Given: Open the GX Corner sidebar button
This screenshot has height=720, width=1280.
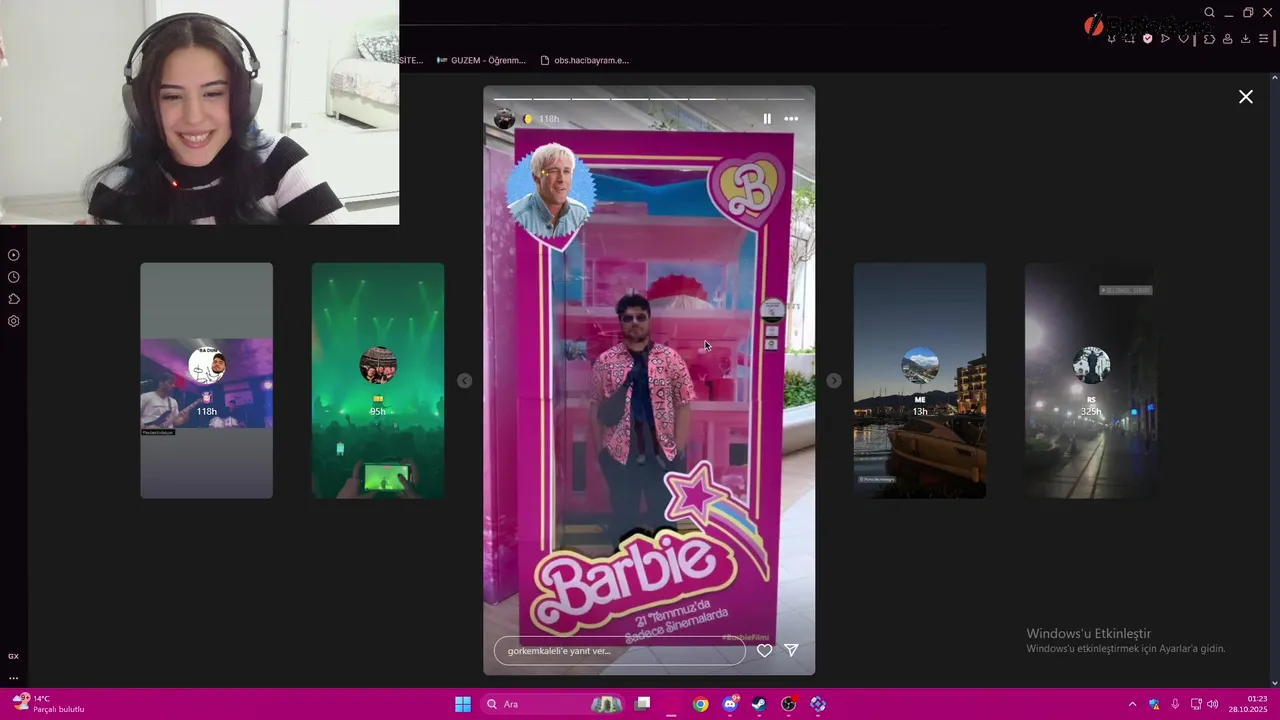Looking at the screenshot, I should [14, 656].
